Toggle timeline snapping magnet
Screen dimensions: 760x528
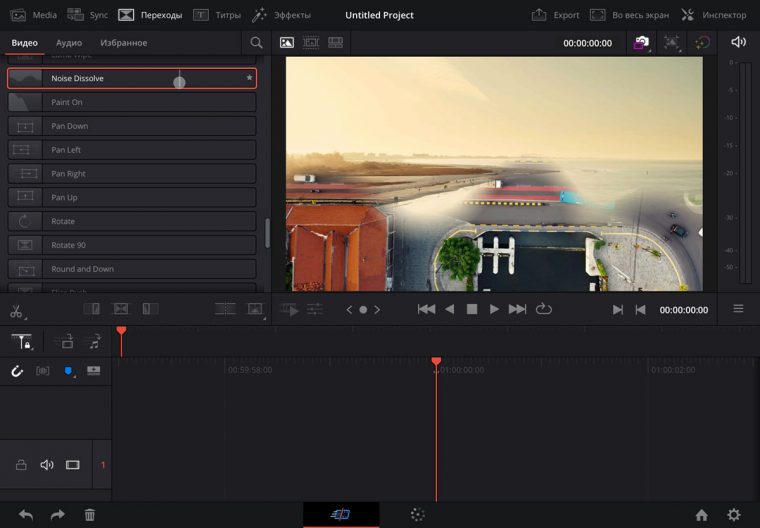point(17,370)
